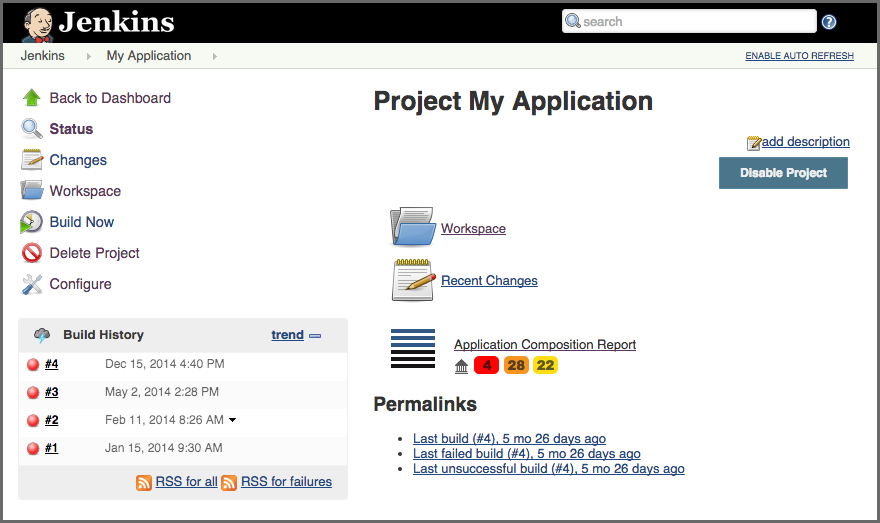Click the add description edit icon
The width and height of the screenshot is (880, 523).
tap(754, 143)
